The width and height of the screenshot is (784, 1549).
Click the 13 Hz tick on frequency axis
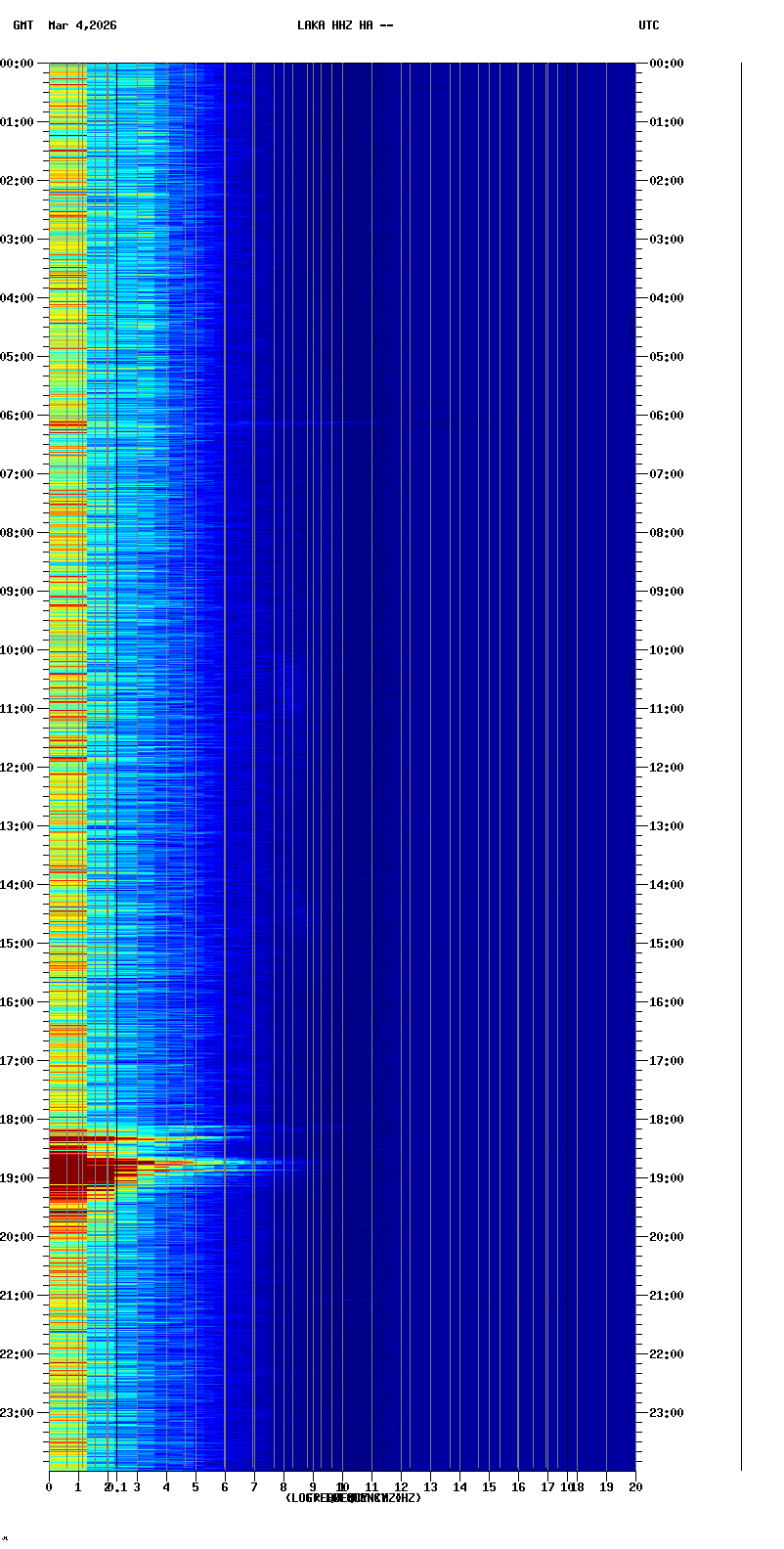(430, 1487)
